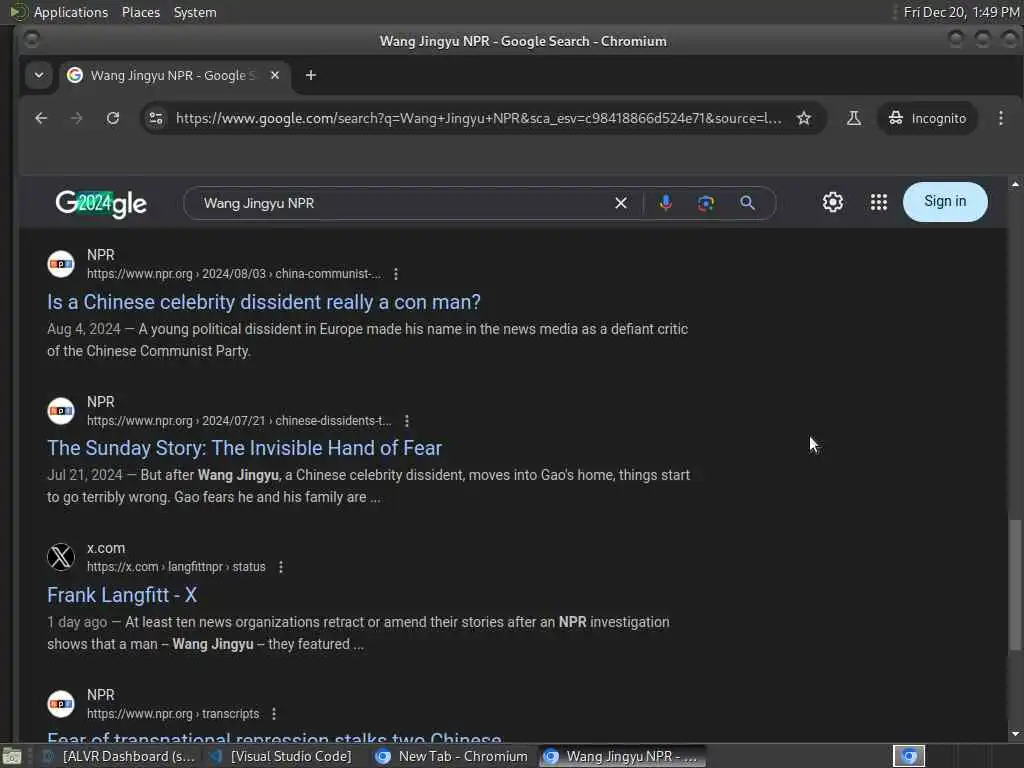Select the Wang Jingyu NPR browser tab
Viewport: 1024px width, 768px height.
pos(175,75)
